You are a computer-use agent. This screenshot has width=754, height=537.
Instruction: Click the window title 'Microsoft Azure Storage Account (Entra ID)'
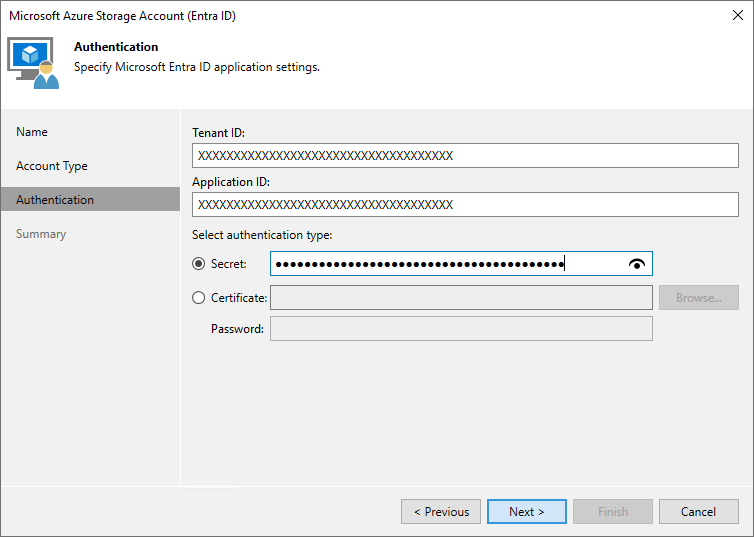coord(122,16)
